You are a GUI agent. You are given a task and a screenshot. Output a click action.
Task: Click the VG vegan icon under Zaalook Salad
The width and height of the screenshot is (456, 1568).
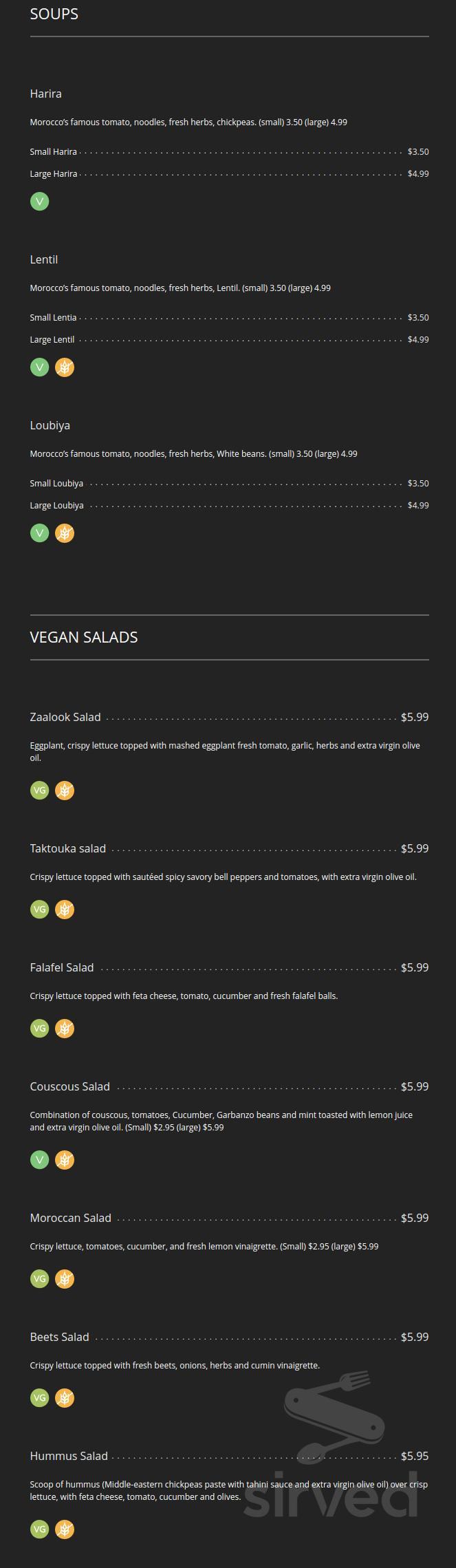pyautogui.click(x=40, y=791)
